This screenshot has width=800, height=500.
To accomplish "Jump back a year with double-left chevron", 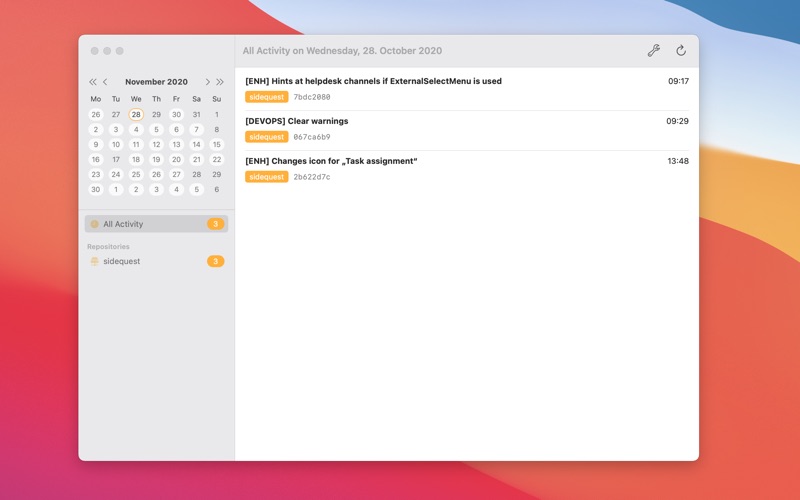I will click(92, 82).
